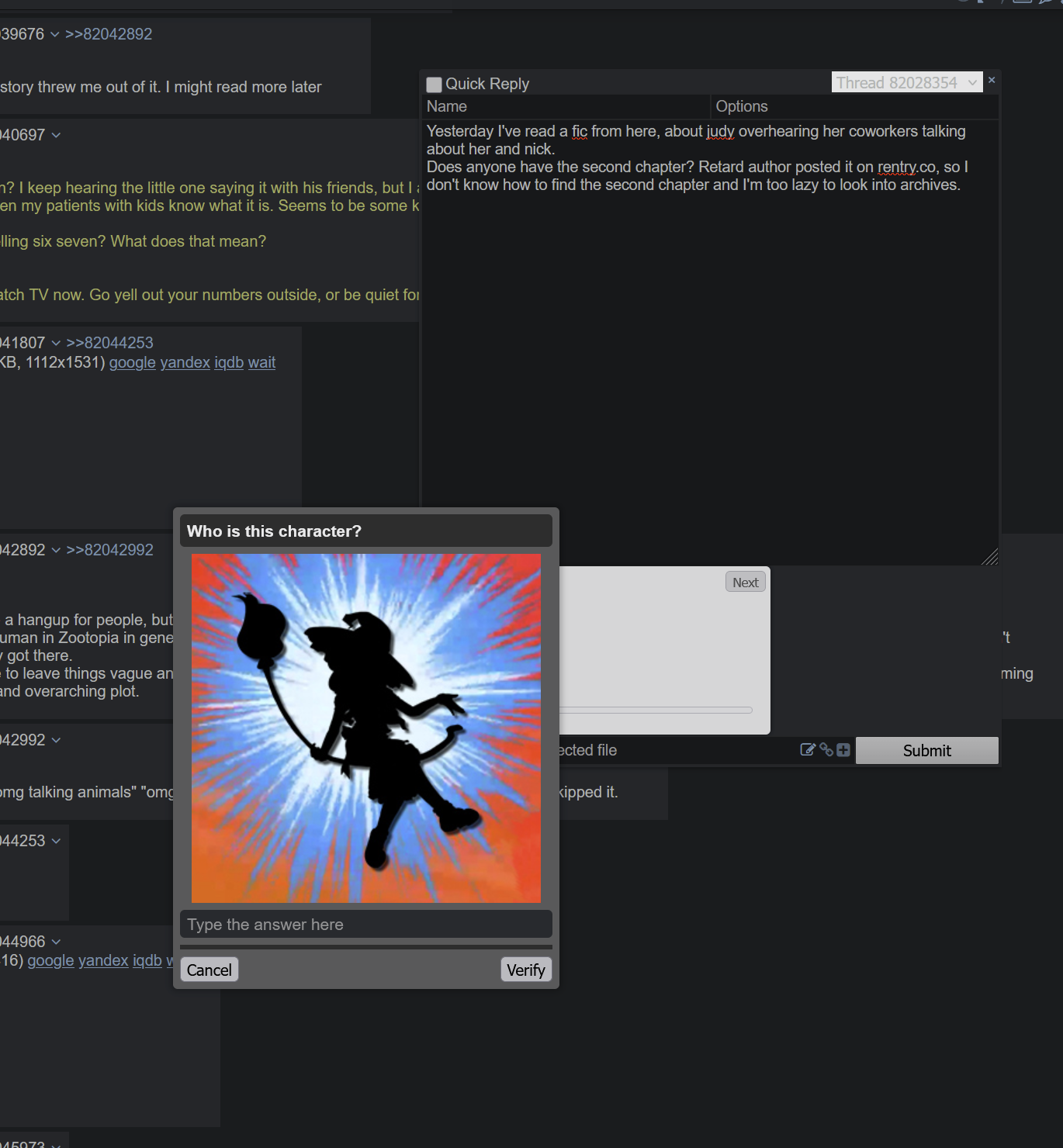Image resolution: width=1063 pixels, height=1148 pixels.
Task: Expand the menu arrow beside post 44253
Action: (x=56, y=841)
